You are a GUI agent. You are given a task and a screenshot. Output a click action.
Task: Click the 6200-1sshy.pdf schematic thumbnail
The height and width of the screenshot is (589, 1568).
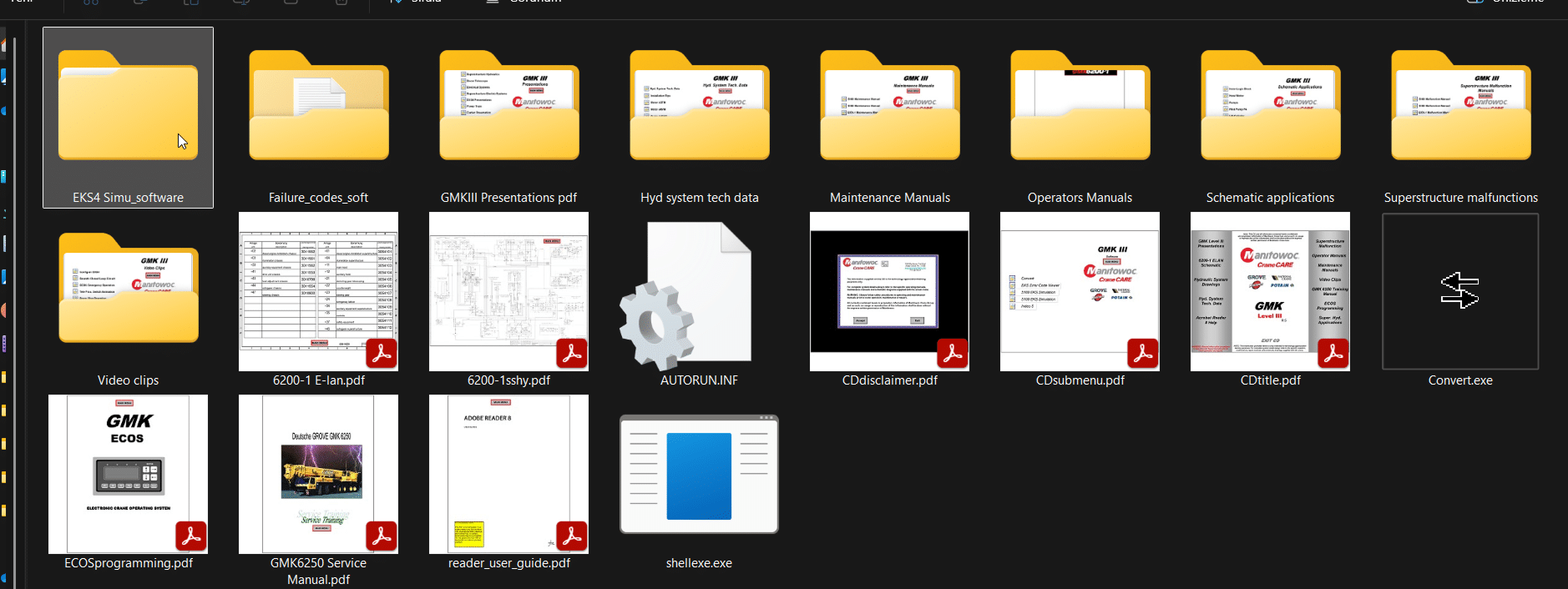(x=508, y=291)
